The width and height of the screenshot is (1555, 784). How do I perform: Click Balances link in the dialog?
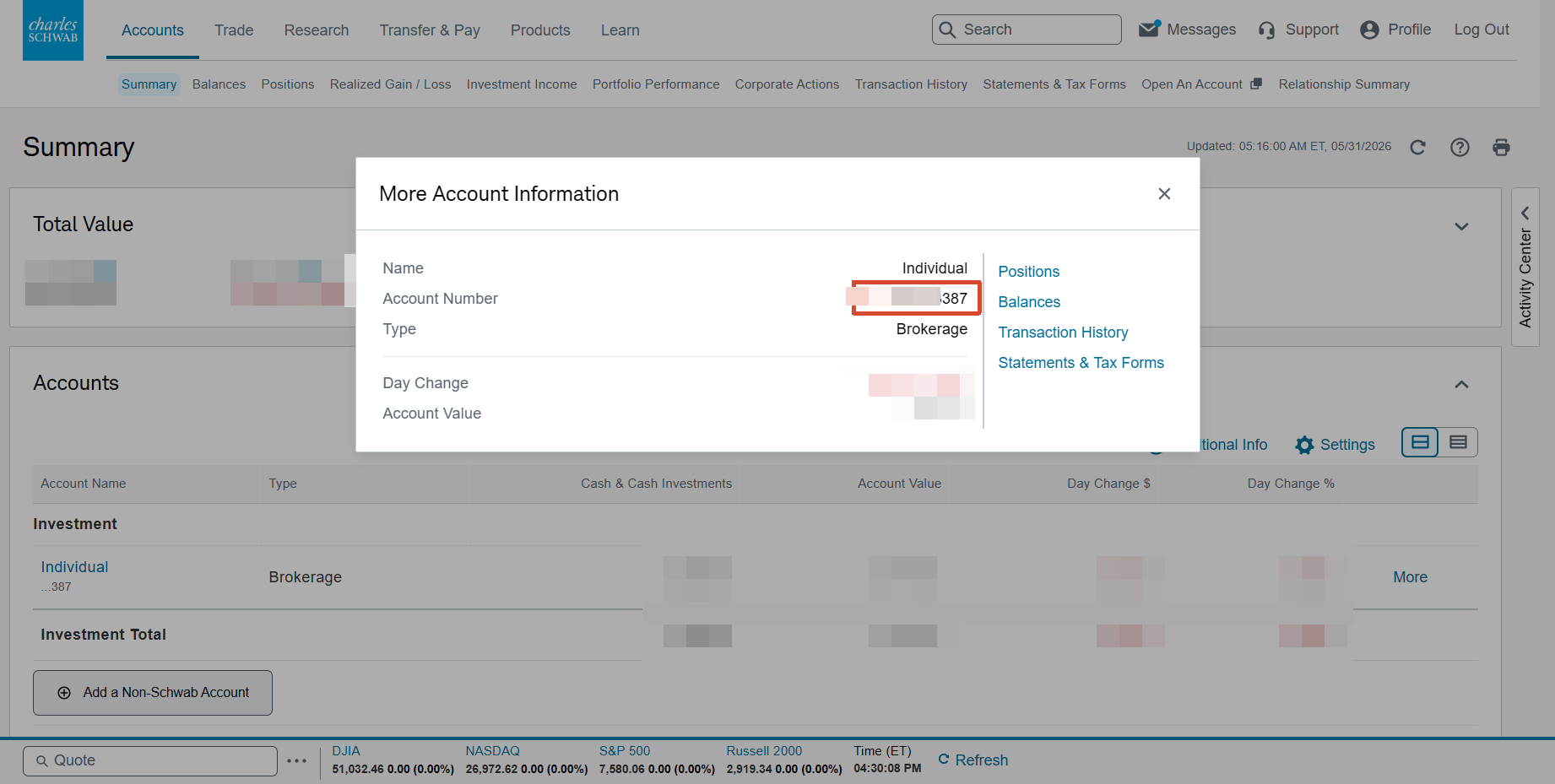(1029, 302)
